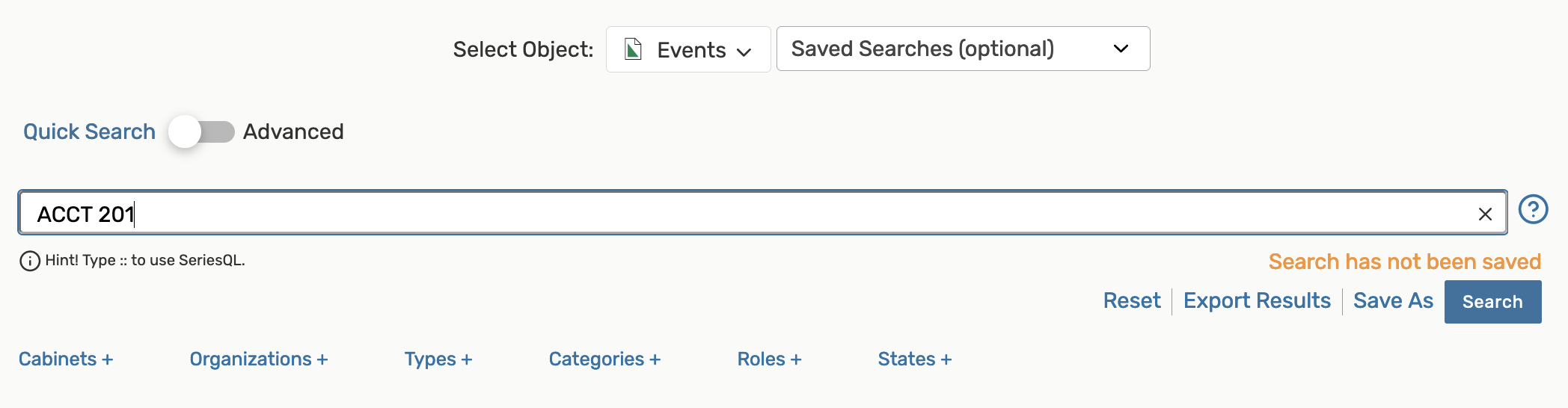Toggle Quick Search to Advanced mode
Screen dimensions: 1568x408
coord(201,132)
